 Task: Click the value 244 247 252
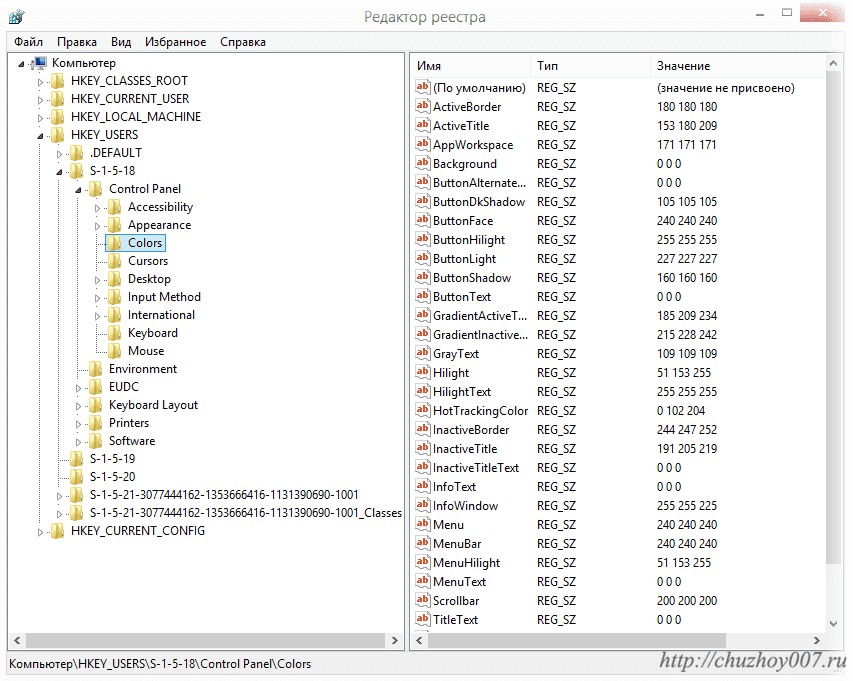[x=687, y=430]
